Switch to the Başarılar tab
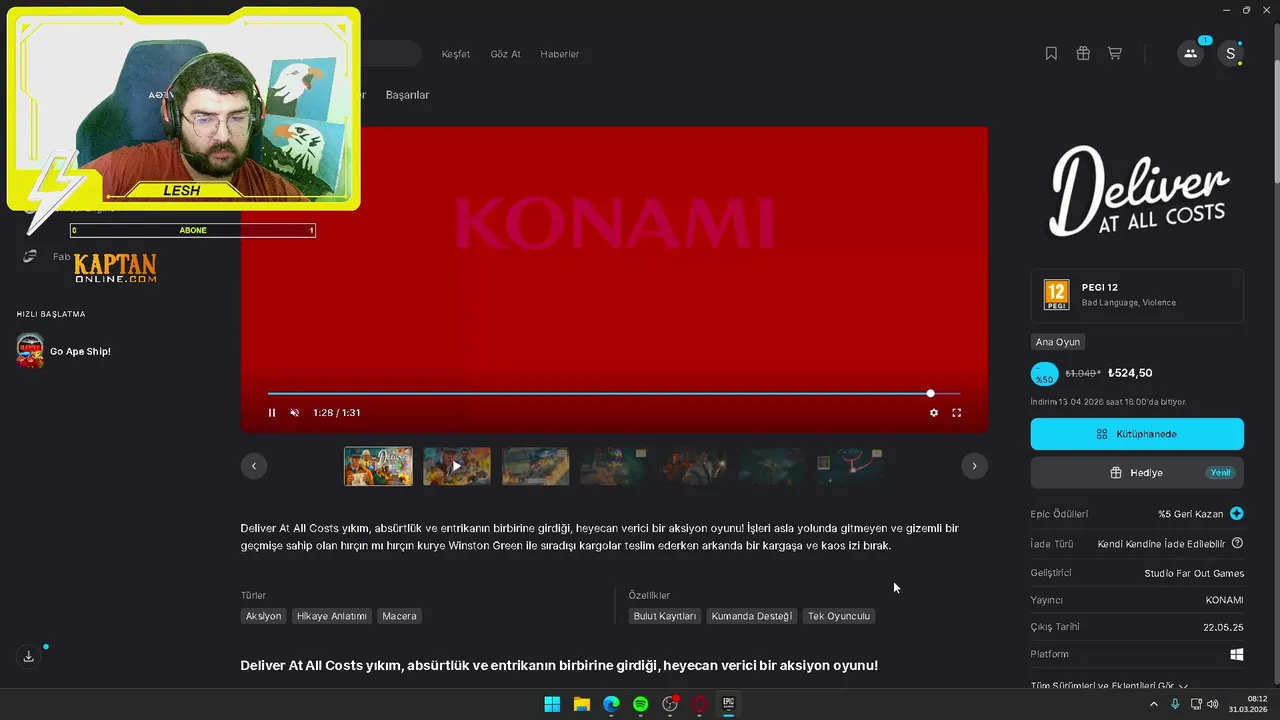 407,95
